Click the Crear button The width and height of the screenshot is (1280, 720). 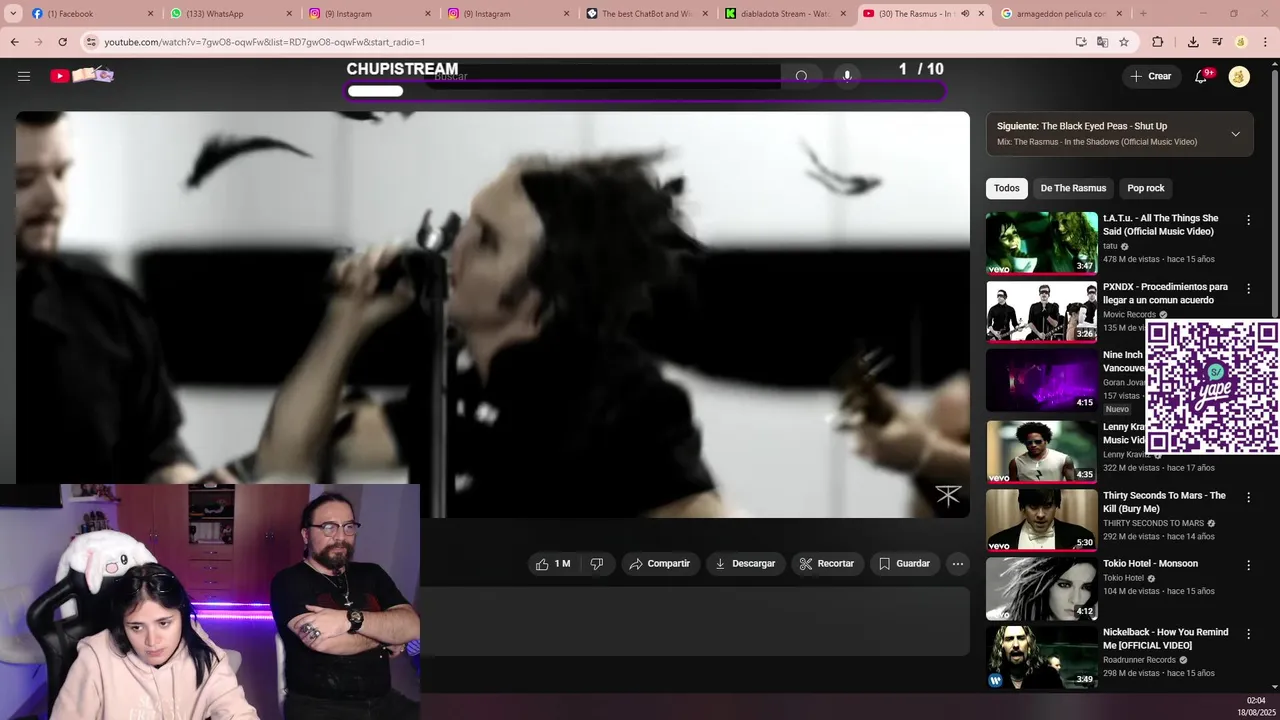tap(1151, 76)
